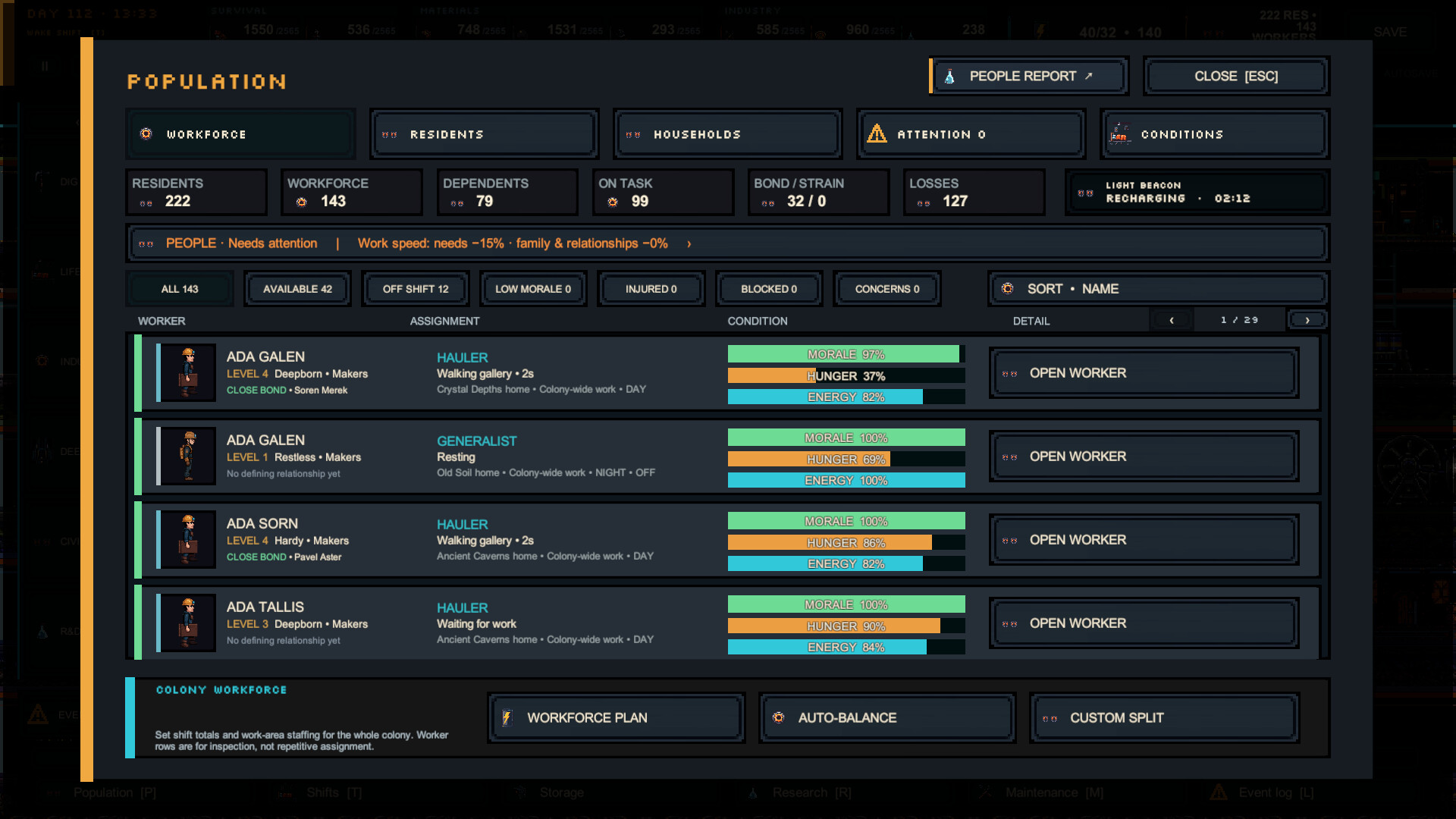The image size is (1456, 819).
Task: Open the Sort by Name dropdown
Action: (x=1159, y=289)
